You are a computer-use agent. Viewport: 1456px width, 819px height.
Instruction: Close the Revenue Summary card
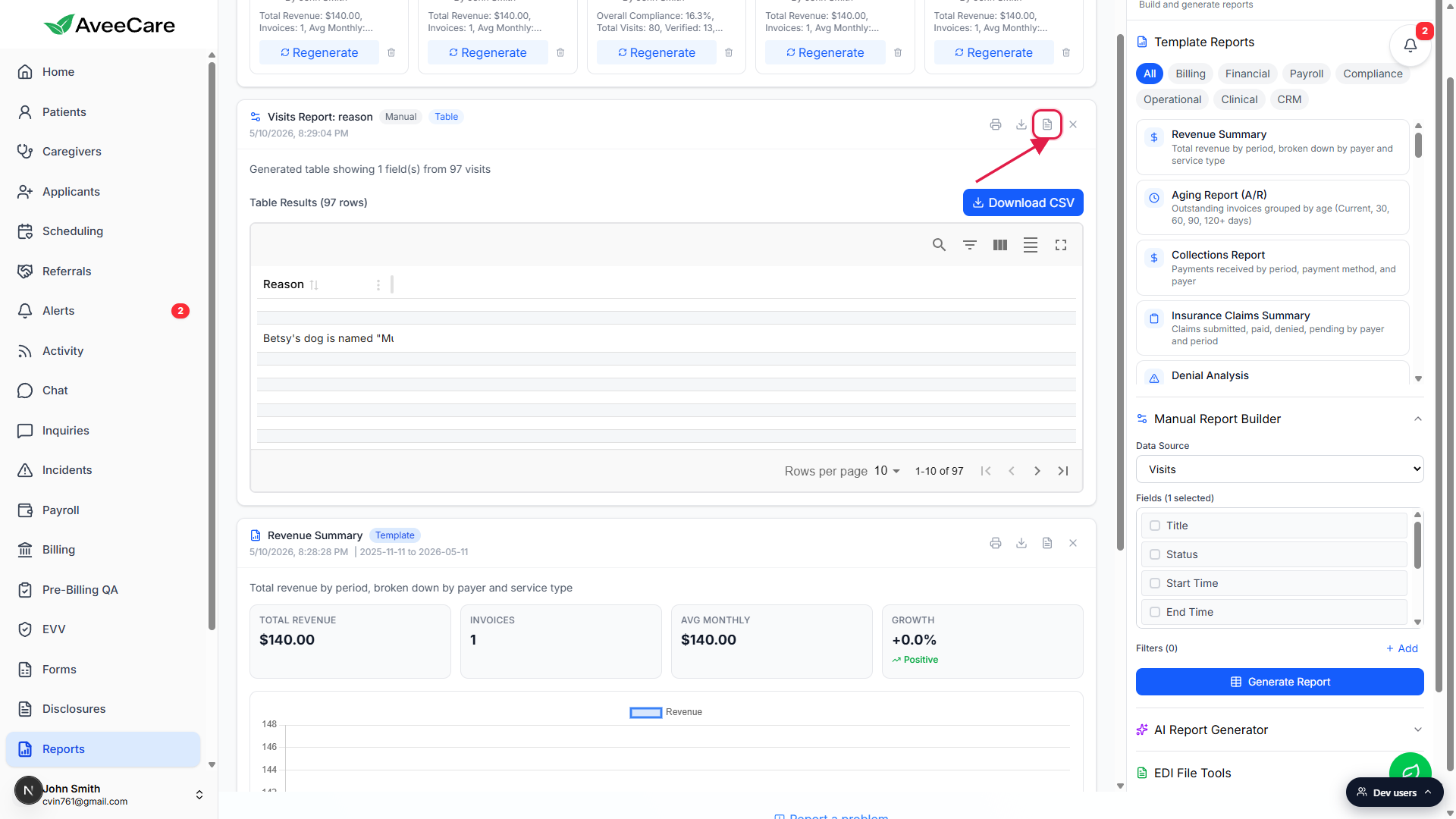(x=1073, y=543)
